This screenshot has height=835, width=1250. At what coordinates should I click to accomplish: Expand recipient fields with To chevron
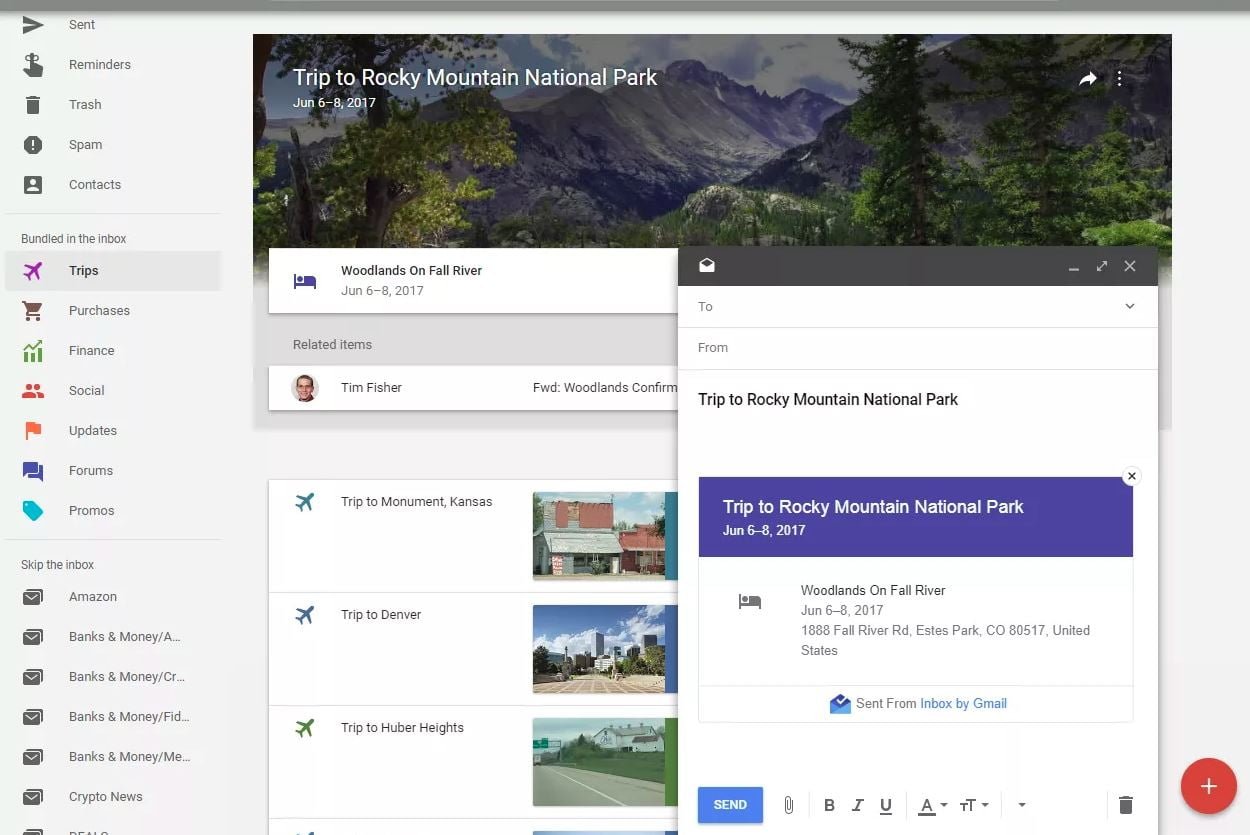tap(1129, 306)
